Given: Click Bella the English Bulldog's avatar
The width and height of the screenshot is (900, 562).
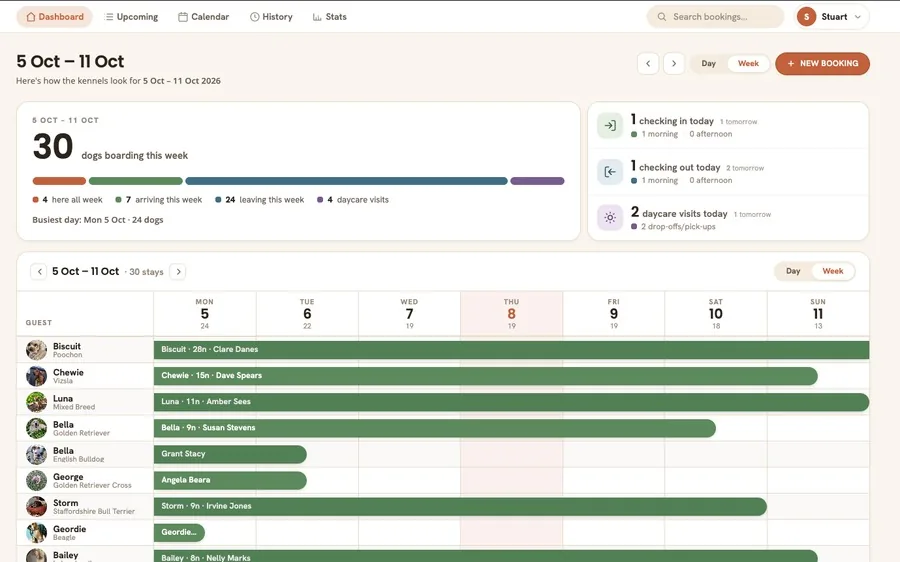Looking at the screenshot, I should pyautogui.click(x=36, y=454).
